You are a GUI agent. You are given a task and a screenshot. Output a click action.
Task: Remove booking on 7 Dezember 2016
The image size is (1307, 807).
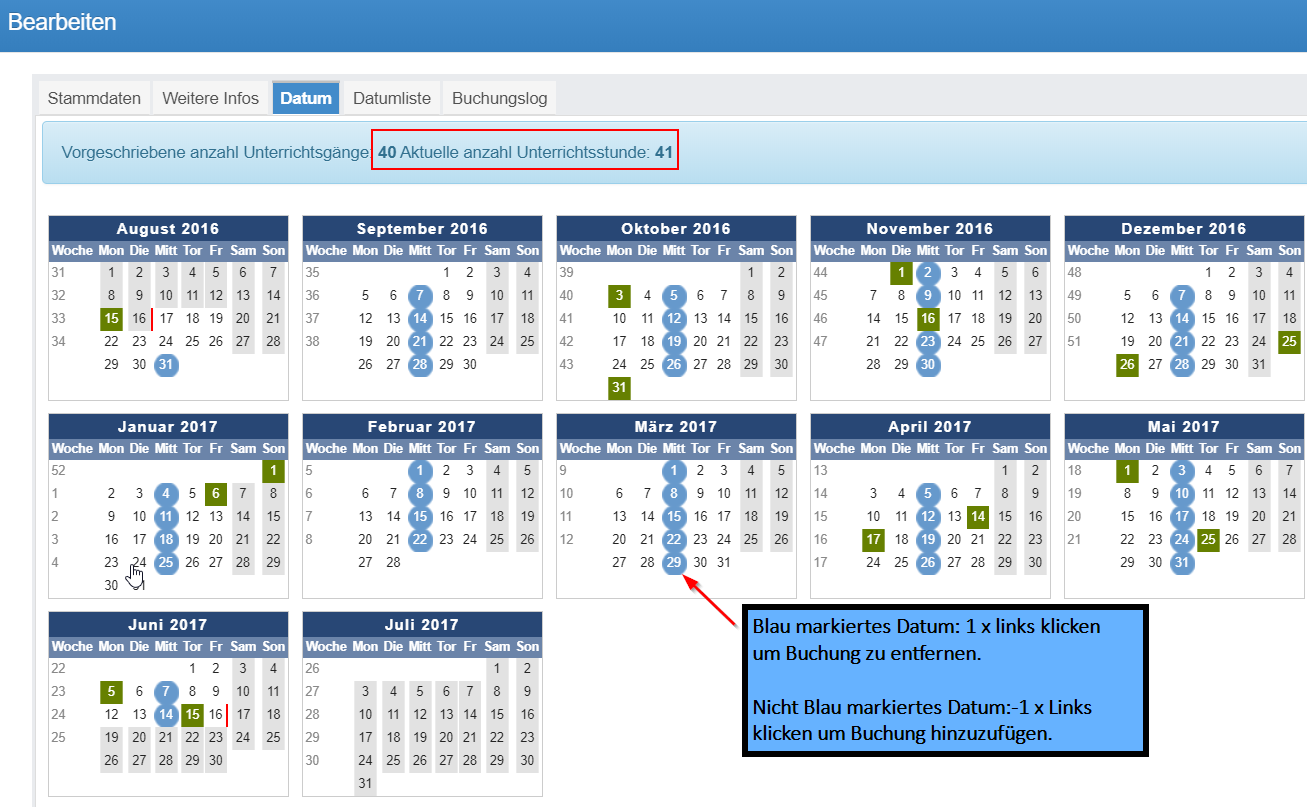pos(1182,295)
